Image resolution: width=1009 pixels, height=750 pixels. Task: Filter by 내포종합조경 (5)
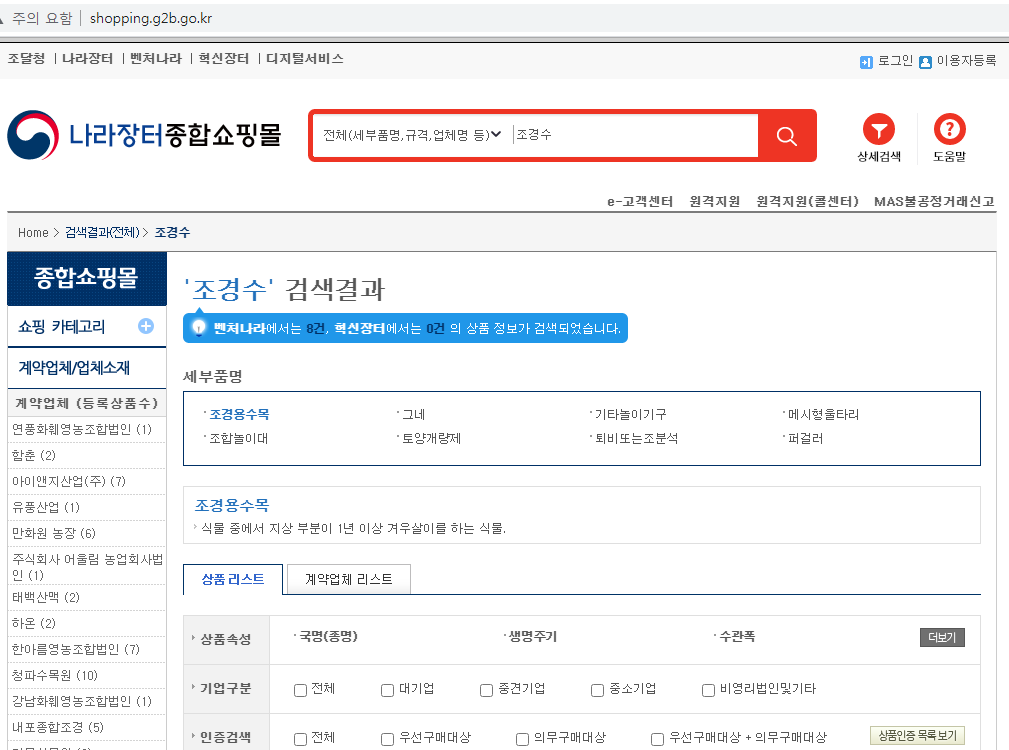tap(58, 727)
